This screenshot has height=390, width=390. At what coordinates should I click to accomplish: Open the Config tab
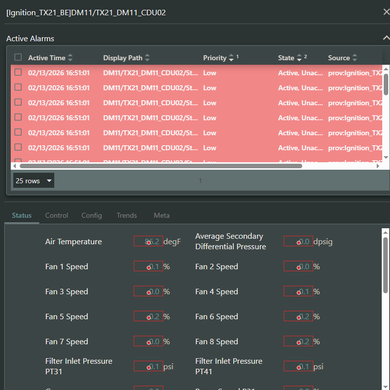tap(92, 215)
